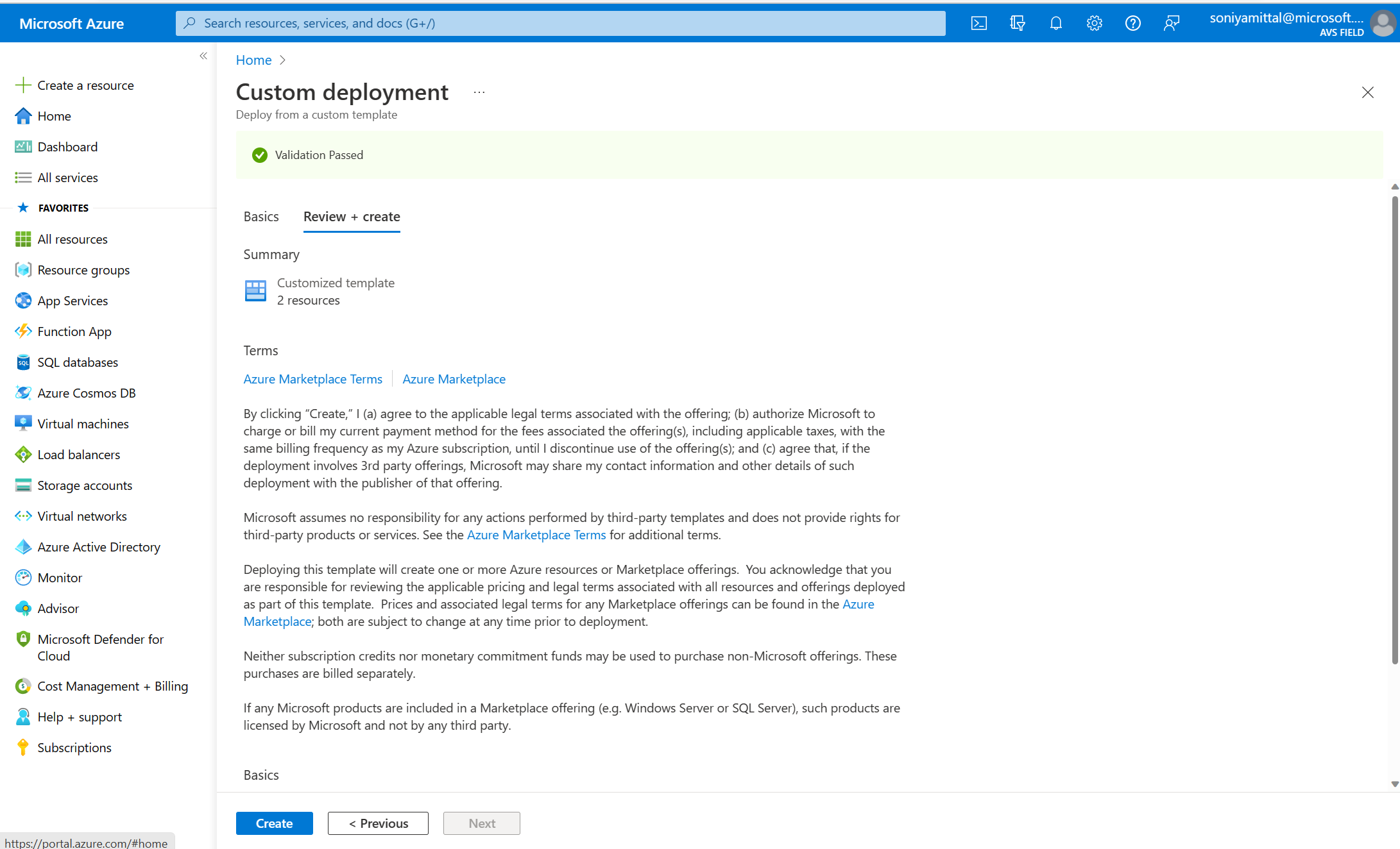Open the help question mark icon

tap(1132, 22)
